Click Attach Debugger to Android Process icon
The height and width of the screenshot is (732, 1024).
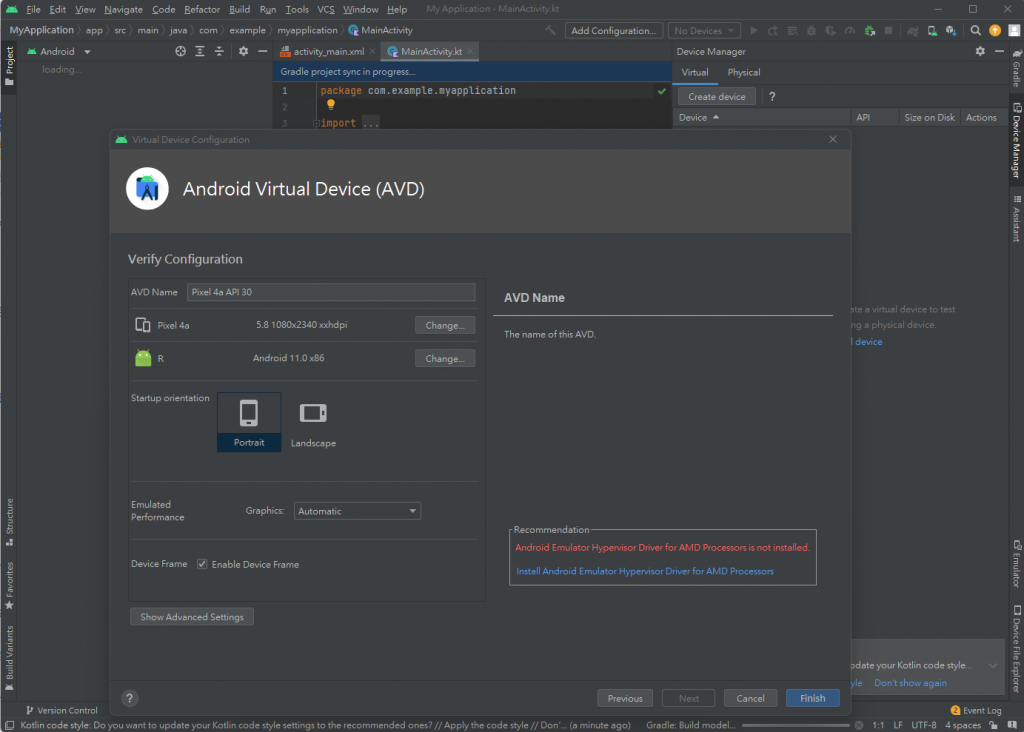(869, 31)
